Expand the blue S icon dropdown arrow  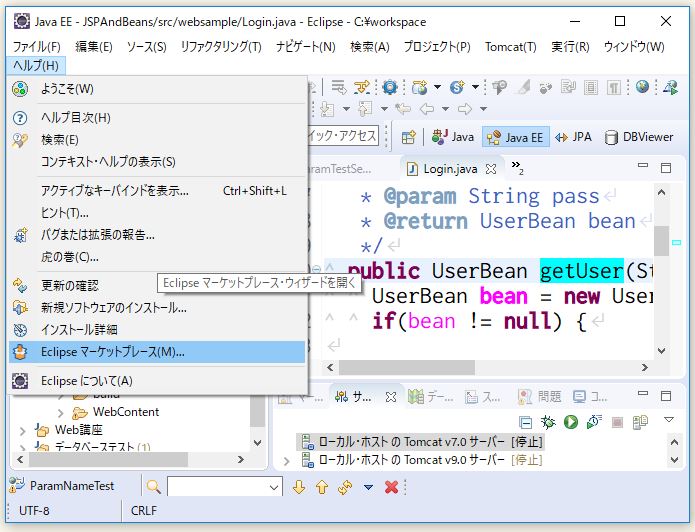coord(475,87)
